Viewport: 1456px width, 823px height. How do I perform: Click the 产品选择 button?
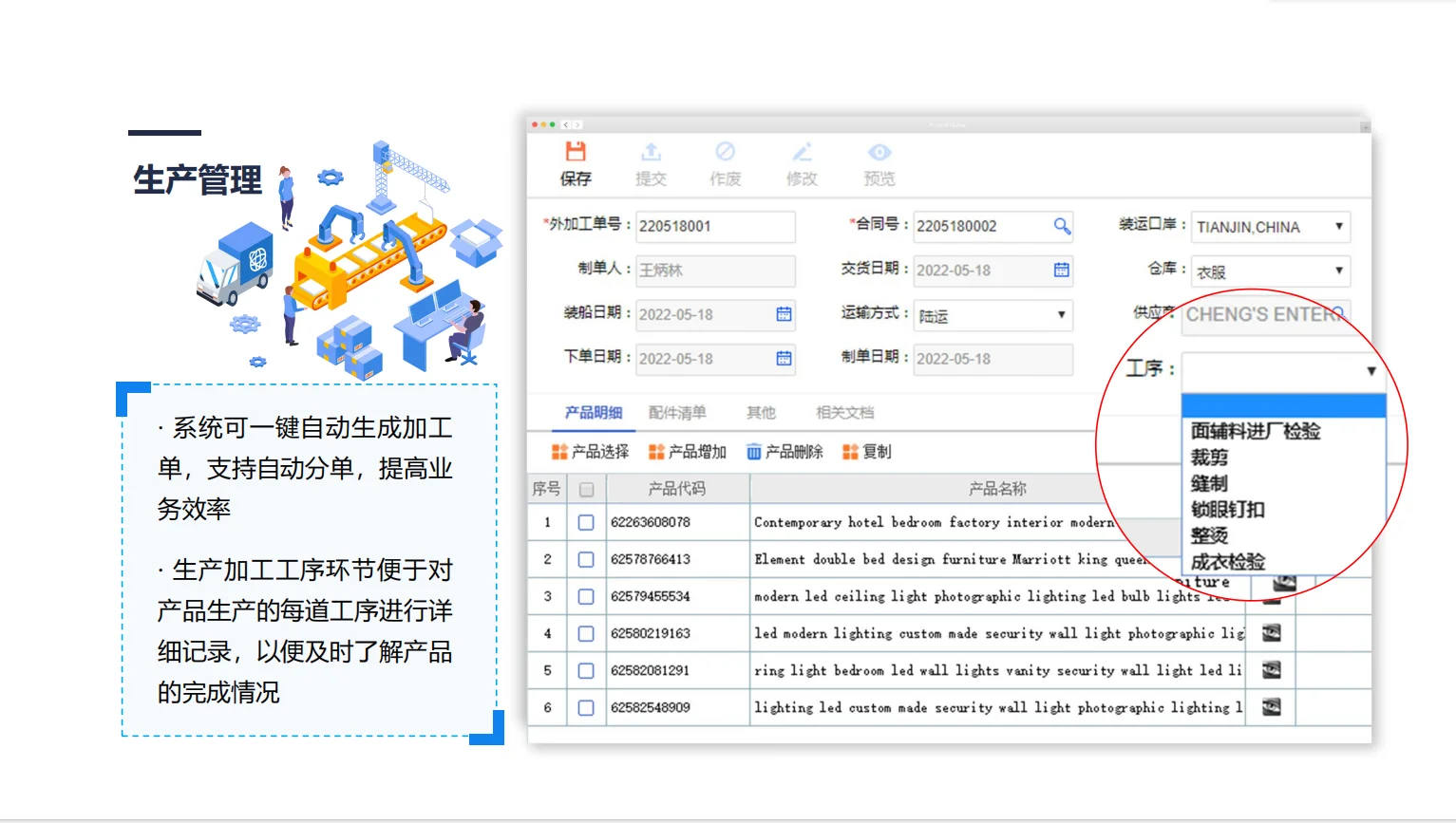click(x=594, y=451)
